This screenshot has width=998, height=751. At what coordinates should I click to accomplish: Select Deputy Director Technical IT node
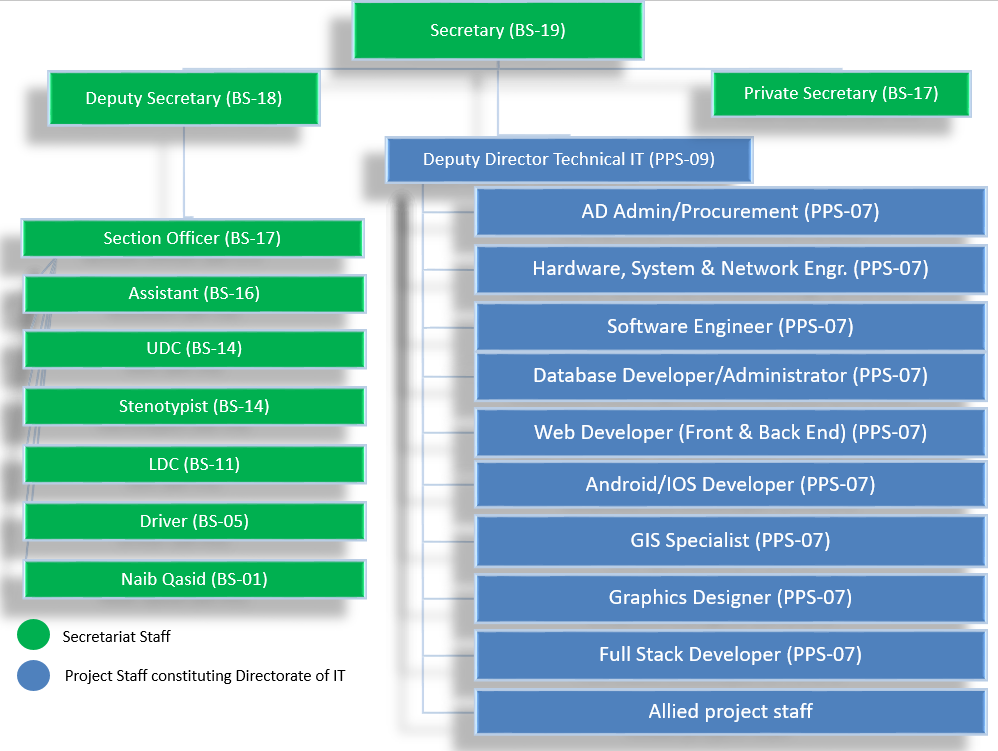click(x=568, y=159)
